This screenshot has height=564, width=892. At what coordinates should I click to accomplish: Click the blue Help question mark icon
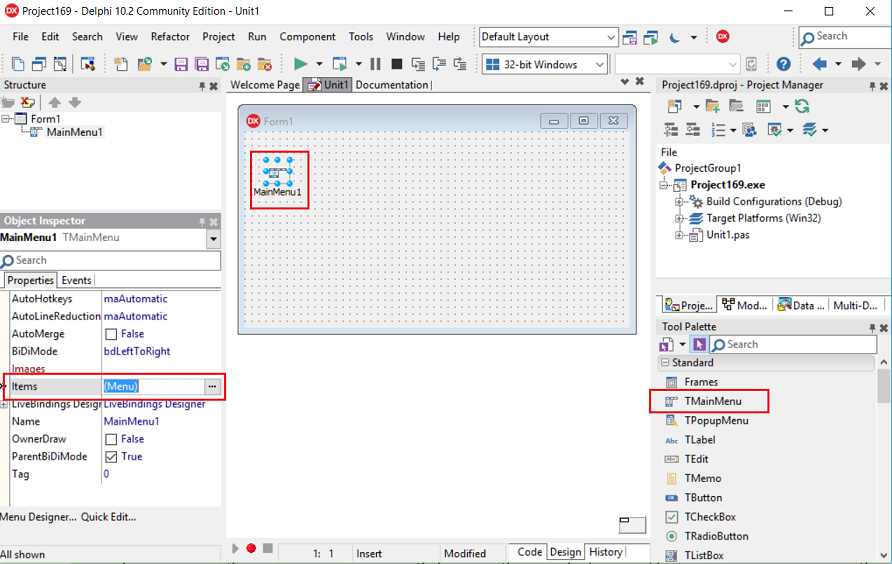pos(783,64)
